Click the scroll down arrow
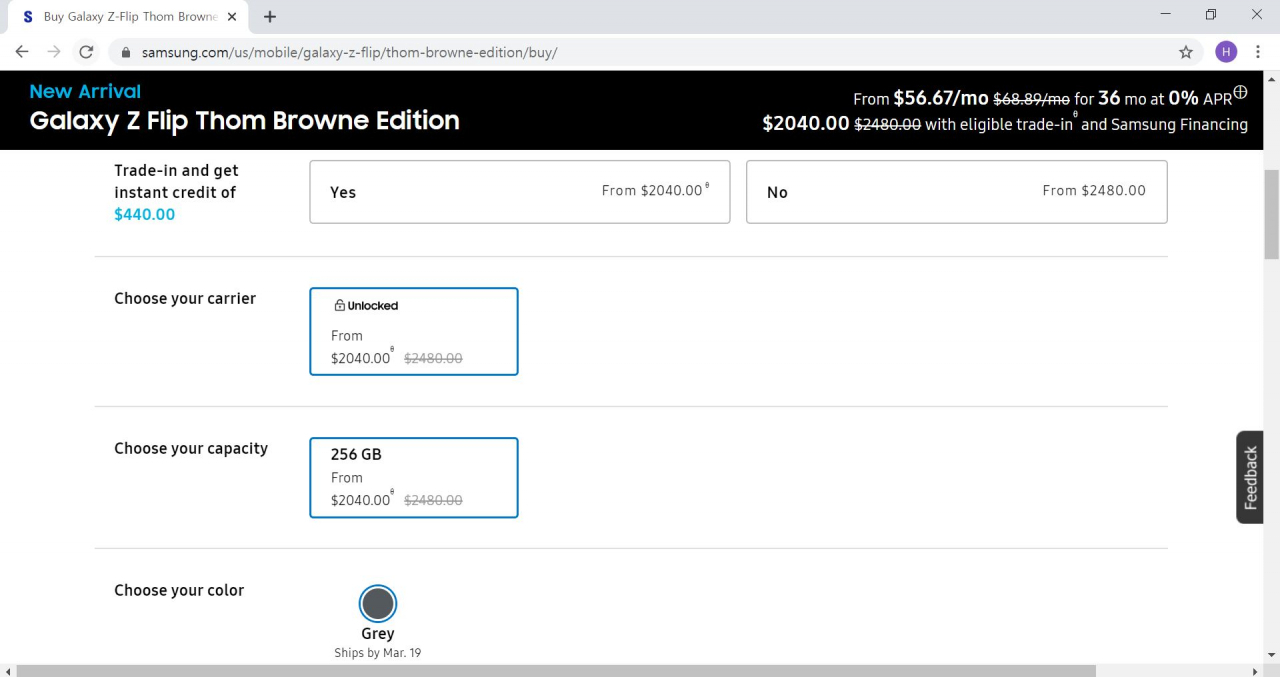This screenshot has width=1280, height=677. 1272,654
